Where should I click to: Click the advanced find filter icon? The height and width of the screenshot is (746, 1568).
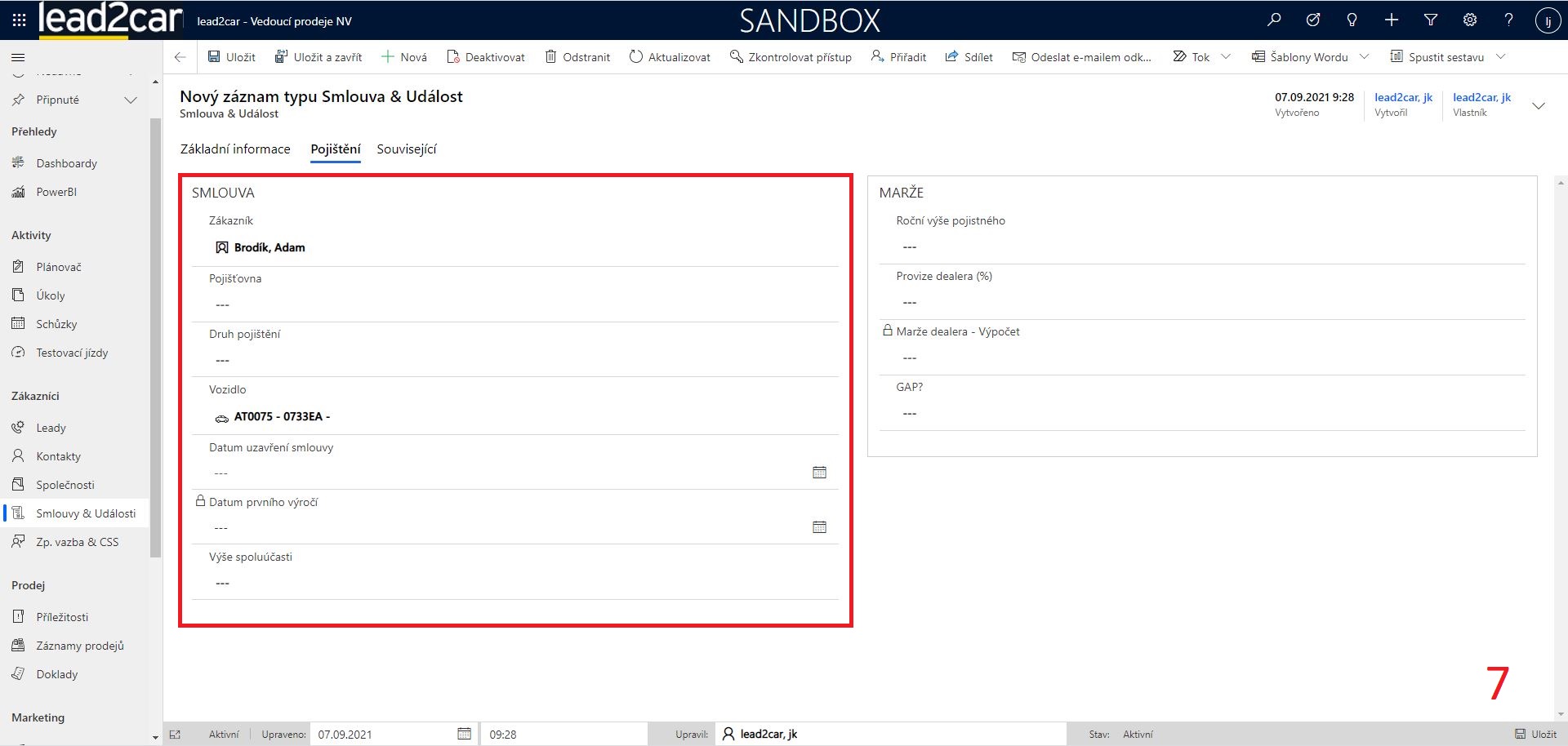tap(1430, 20)
